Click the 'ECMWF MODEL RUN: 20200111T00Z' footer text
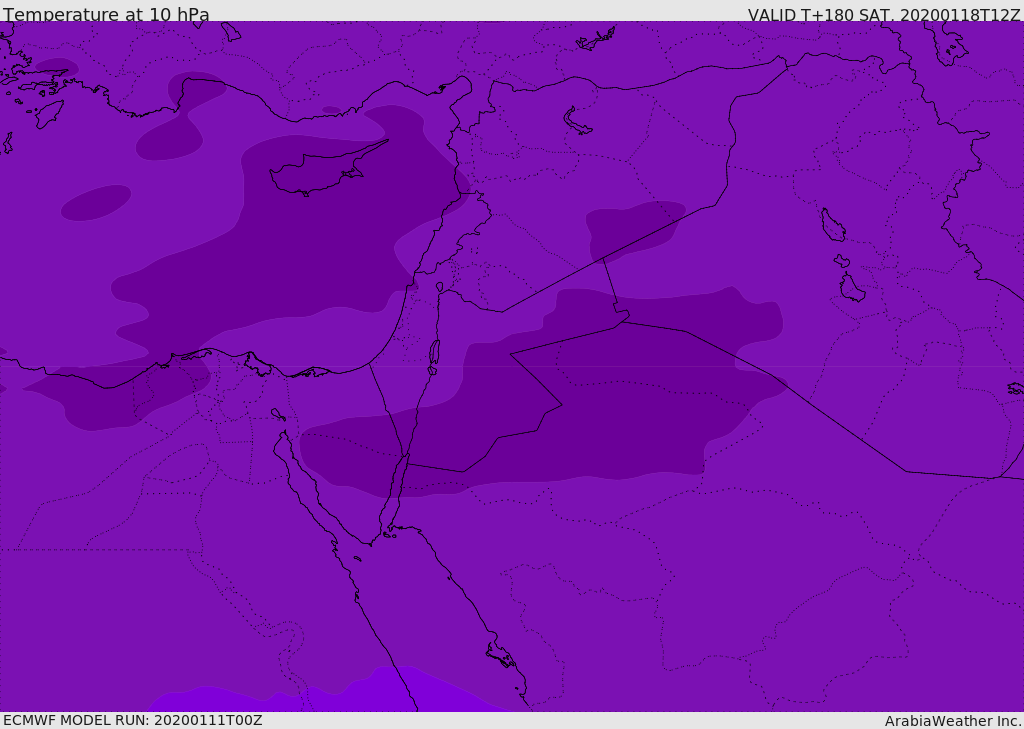 click(x=133, y=720)
